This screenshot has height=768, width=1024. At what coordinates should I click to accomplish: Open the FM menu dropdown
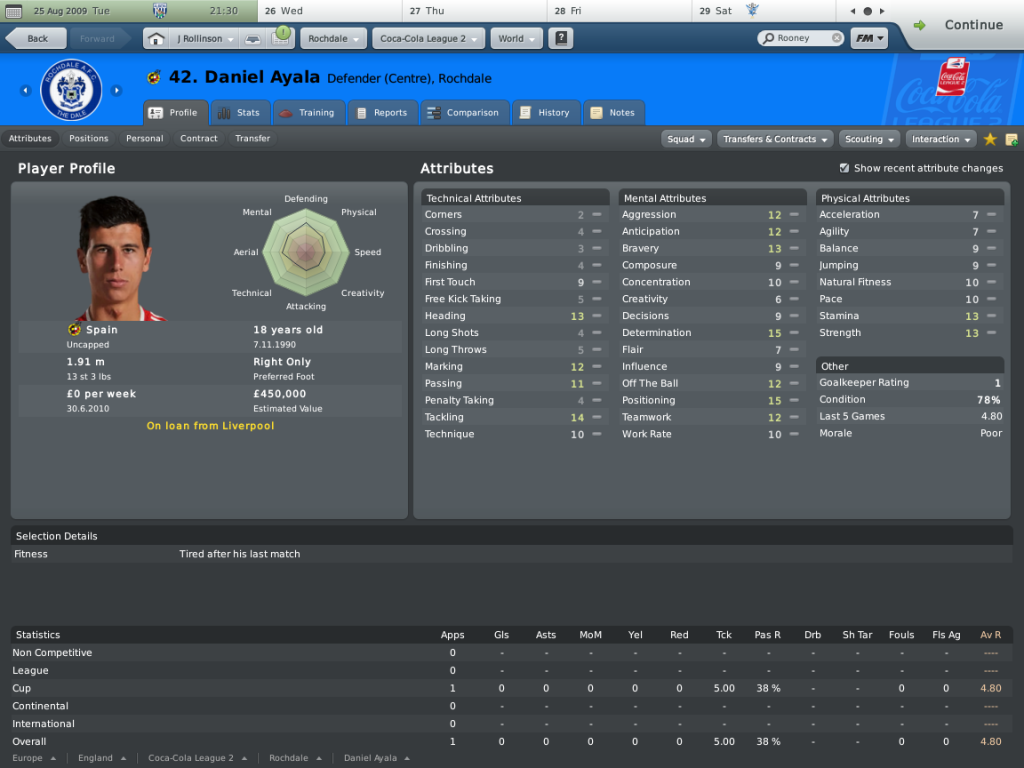coord(869,39)
